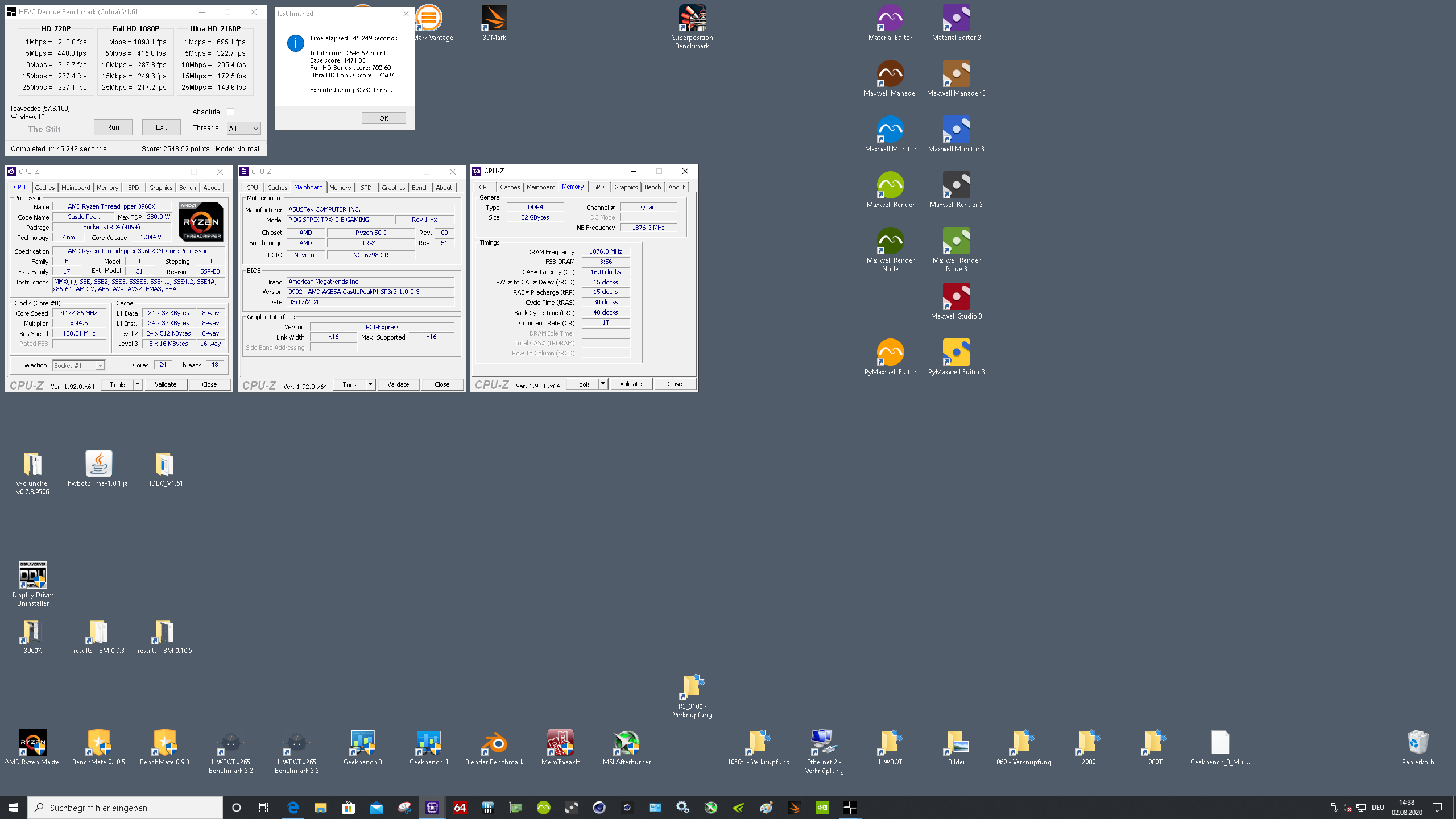1456x819 pixels.
Task: Switch to Bench tab in first CPU-Z window
Action: pyautogui.click(x=187, y=188)
